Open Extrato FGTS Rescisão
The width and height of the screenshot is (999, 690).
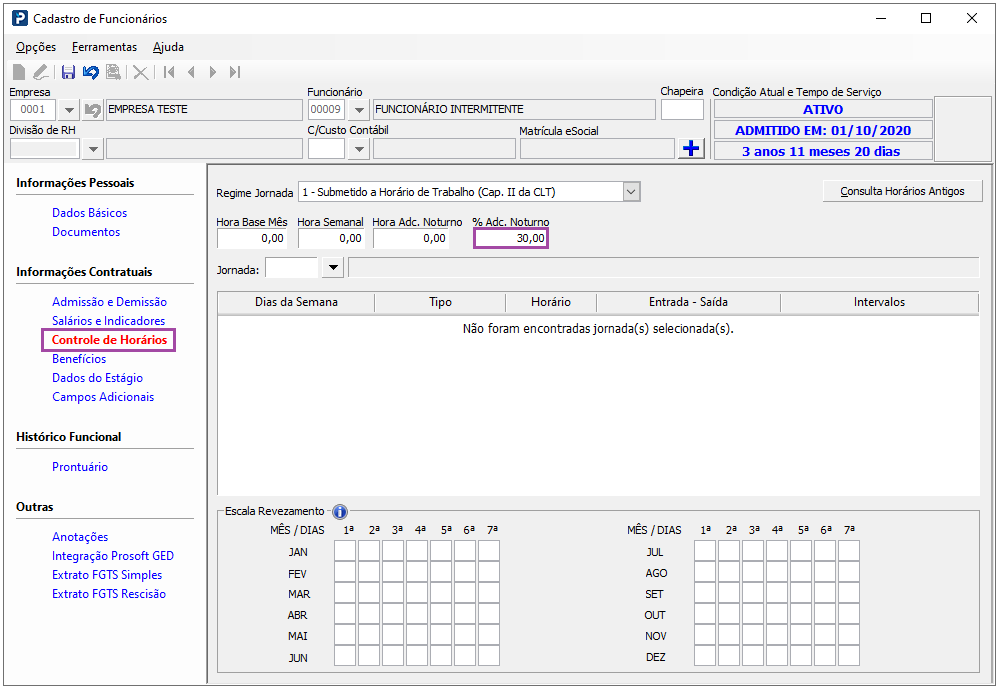pos(109,594)
